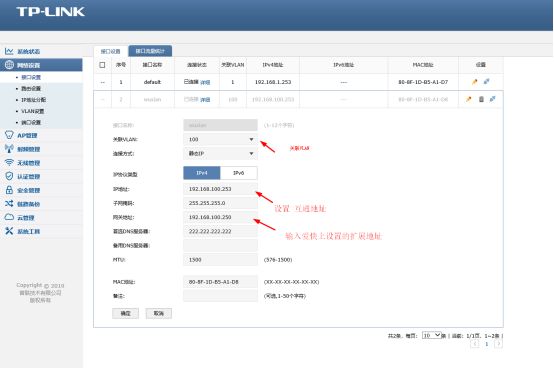
Task: Open the VLAN settings submenu item
Action: (x=33, y=111)
